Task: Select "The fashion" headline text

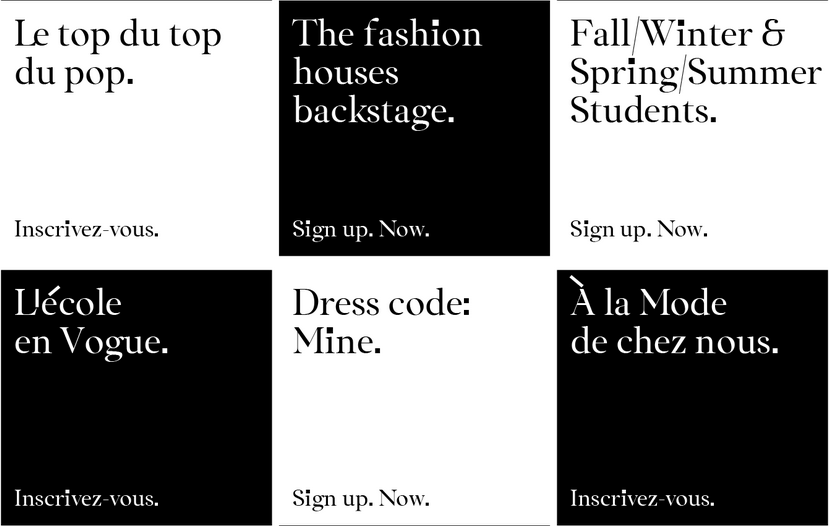Action: 386,35
